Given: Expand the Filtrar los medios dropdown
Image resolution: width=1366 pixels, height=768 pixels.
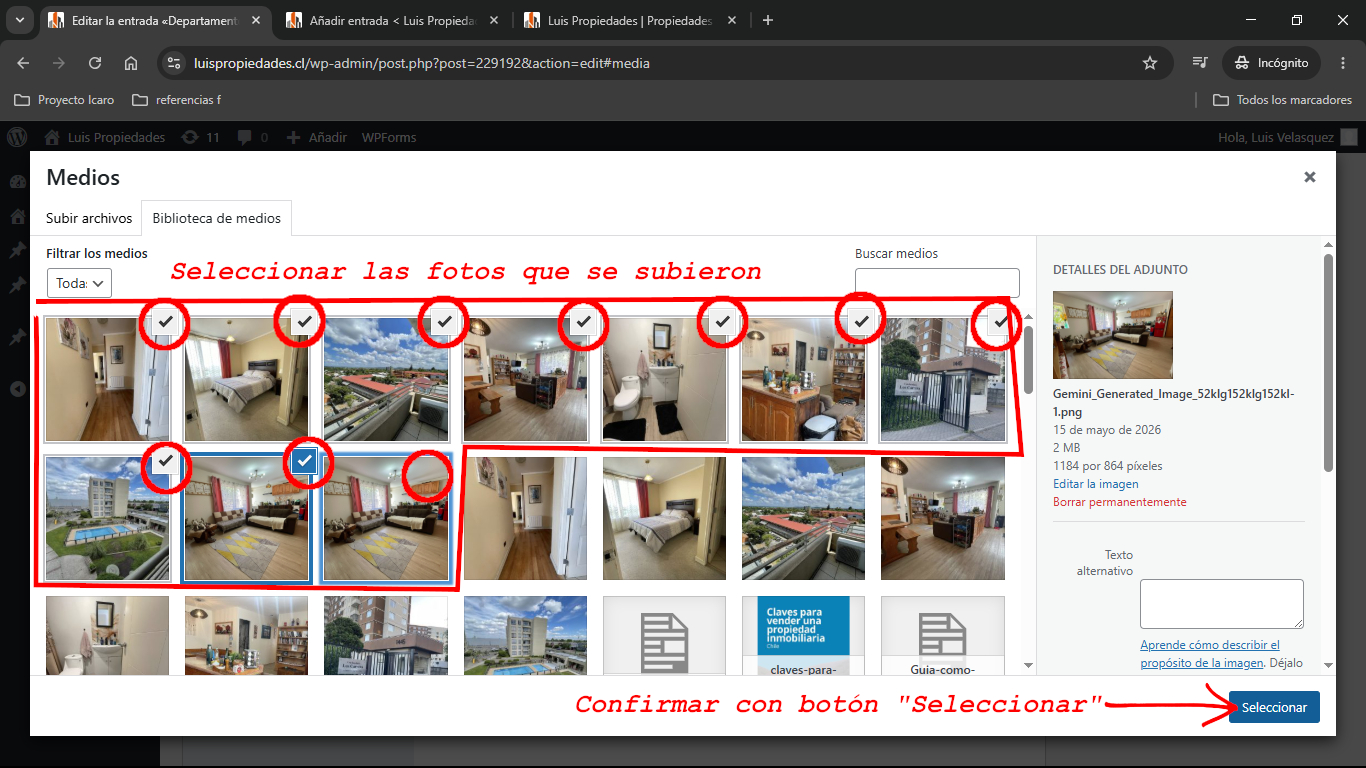Looking at the screenshot, I should (79, 283).
